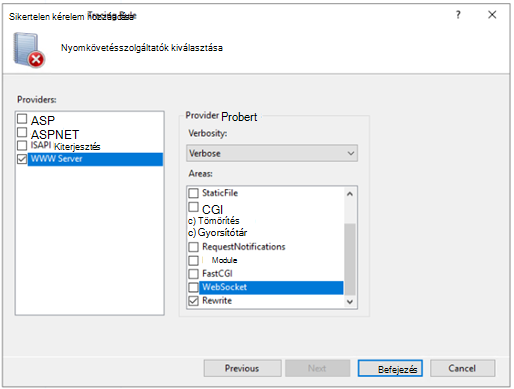This screenshot has height=389, width=514.
Task: Click the Areas list scroll down arrow
Action: tap(350, 302)
